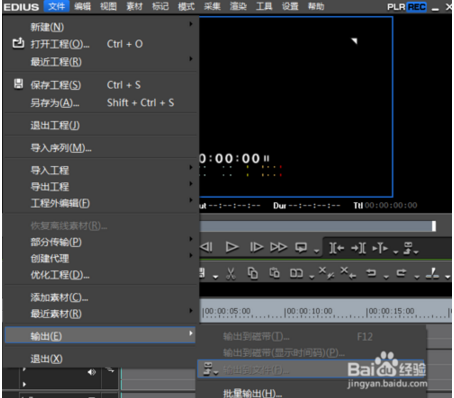Click the paste icon in timeline toolbar
This screenshot has height=398, width=454.
[x=275, y=273]
